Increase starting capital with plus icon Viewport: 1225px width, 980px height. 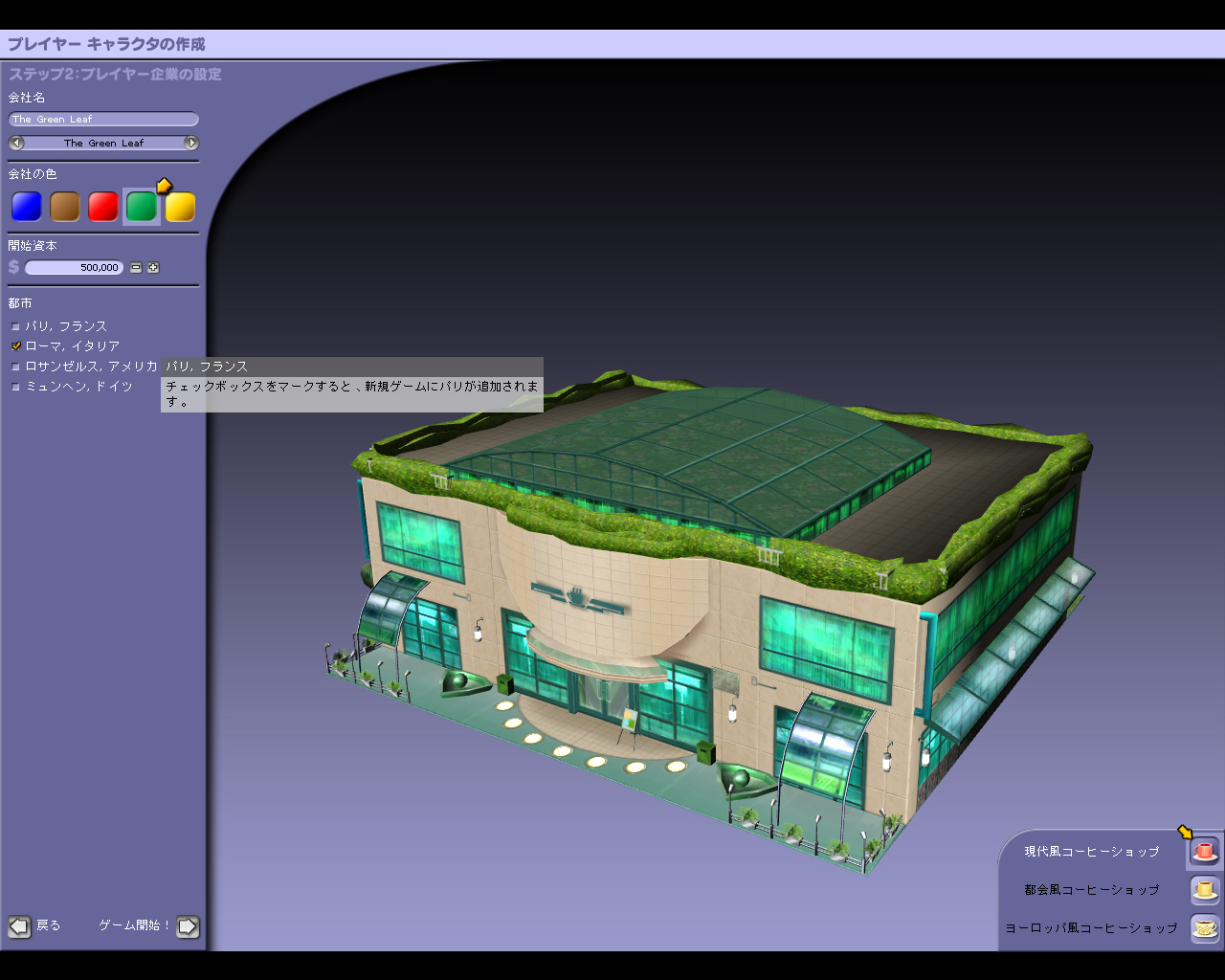click(153, 268)
